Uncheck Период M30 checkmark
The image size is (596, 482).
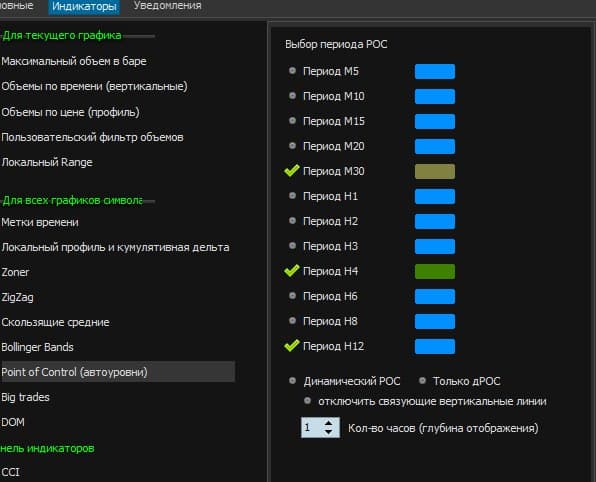click(292, 171)
